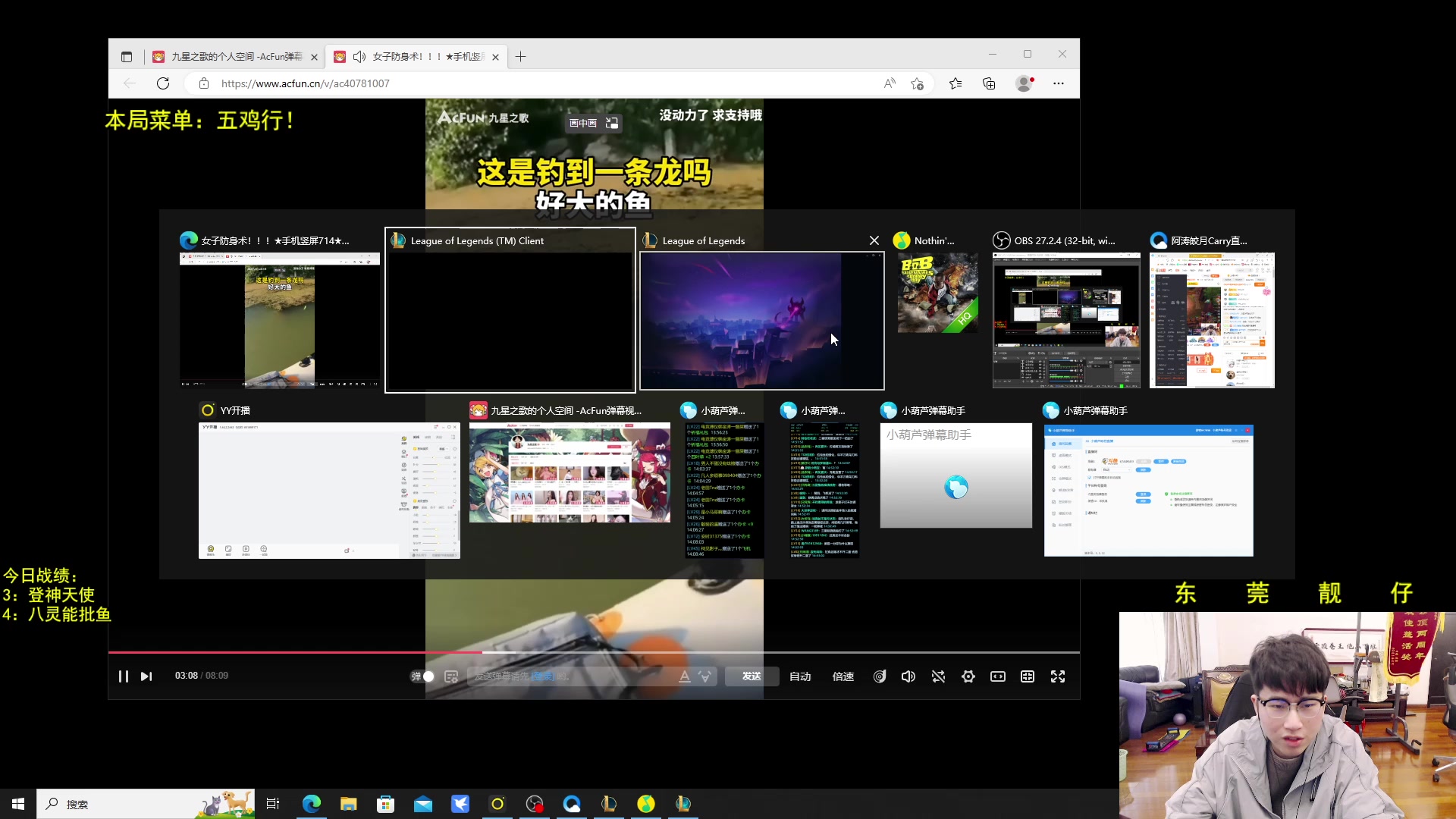Switch to theater wide-screen mode
Image resolution: width=1456 pixels, height=819 pixels.
click(998, 676)
